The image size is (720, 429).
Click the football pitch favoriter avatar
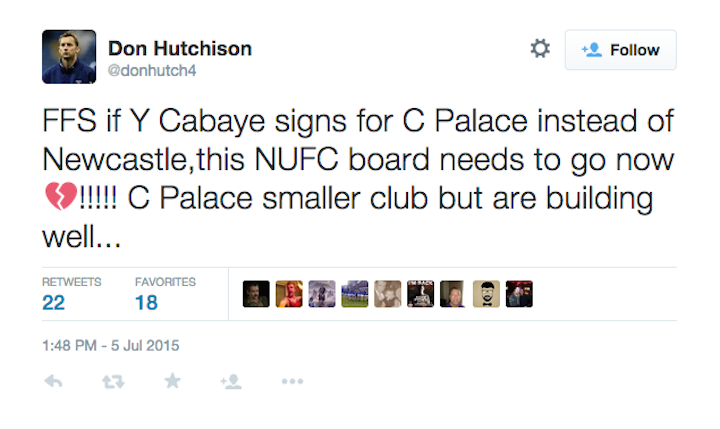pos(355,293)
